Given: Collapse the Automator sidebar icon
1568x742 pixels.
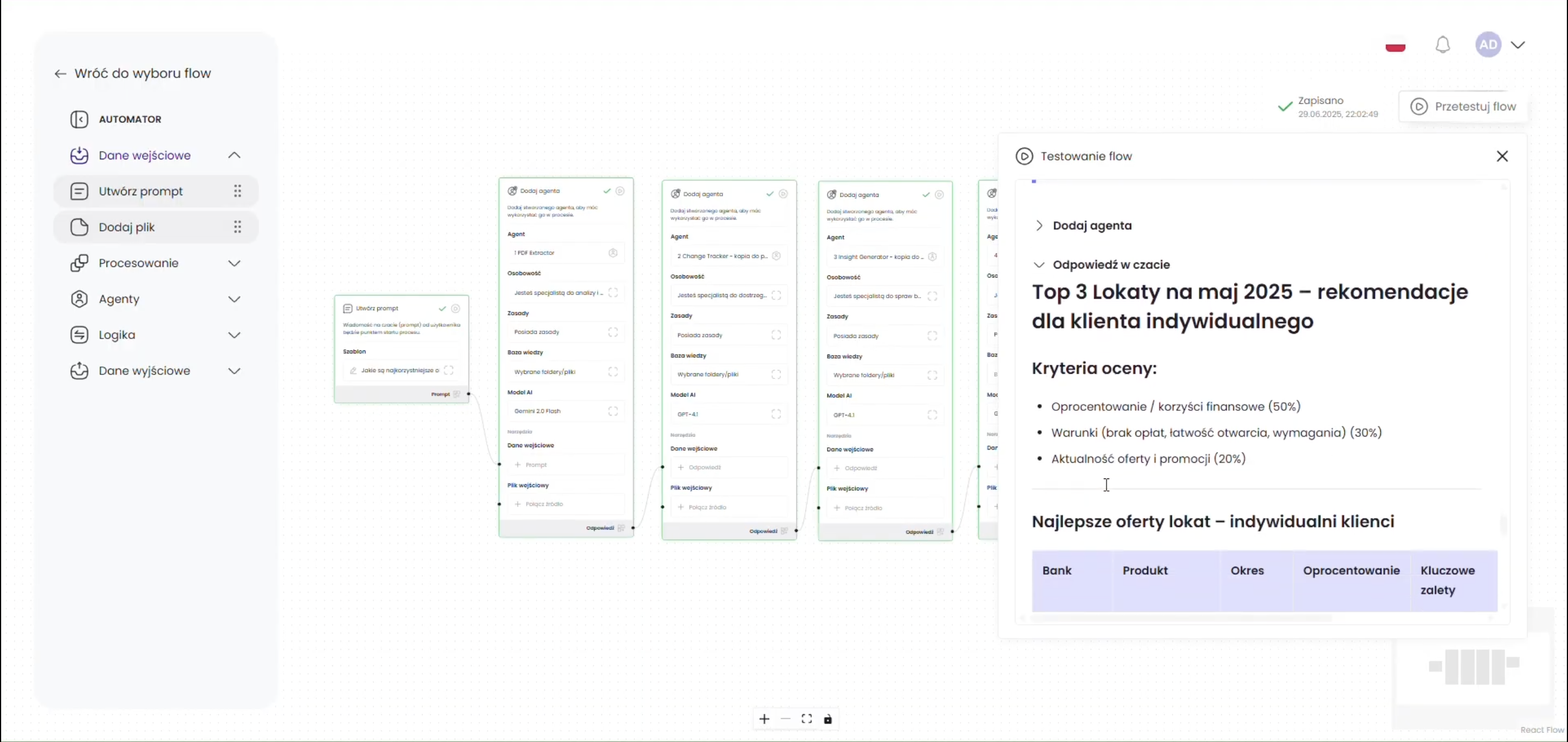Looking at the screenshot, I should tap(79, 119).
